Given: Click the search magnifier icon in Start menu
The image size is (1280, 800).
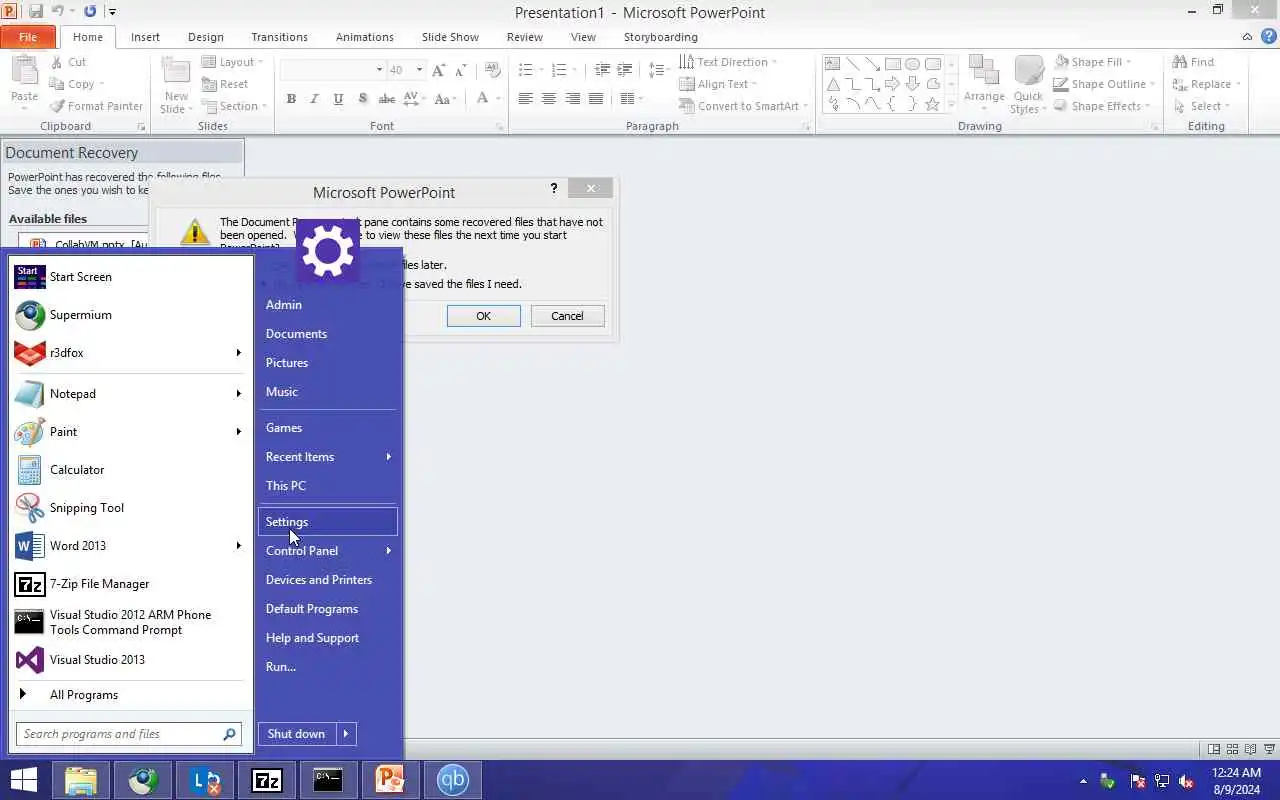Looking at the screenshot, I should (229, 734).
